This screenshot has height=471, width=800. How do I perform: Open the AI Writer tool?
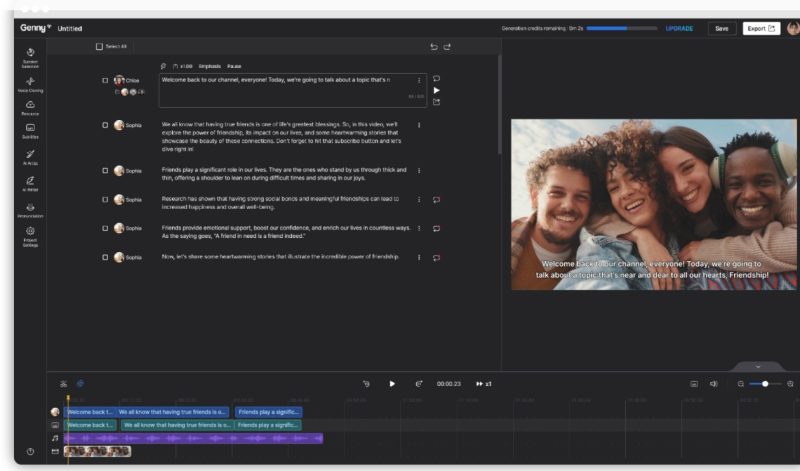[x=30, y=182]
